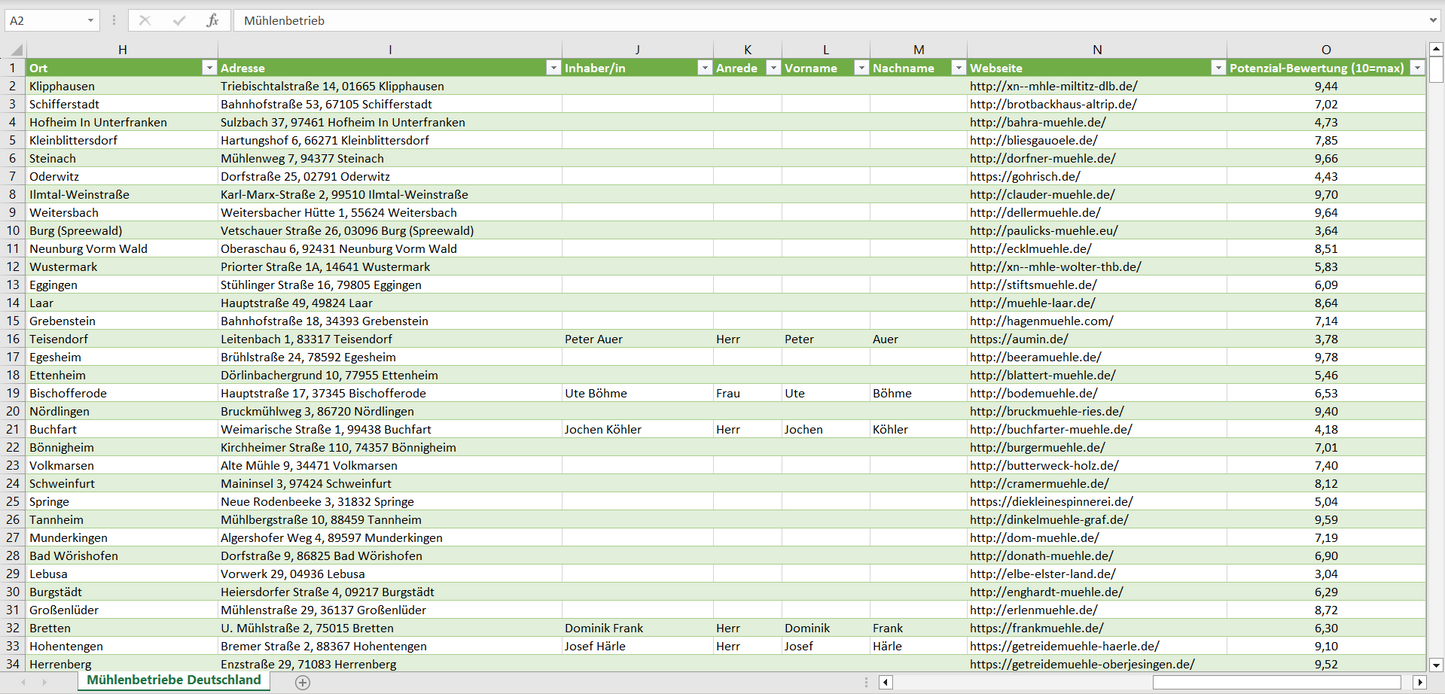This screenshot has height=694, width=1445.
Task: Click the Select All corner triangle
Action: (16, 49)
